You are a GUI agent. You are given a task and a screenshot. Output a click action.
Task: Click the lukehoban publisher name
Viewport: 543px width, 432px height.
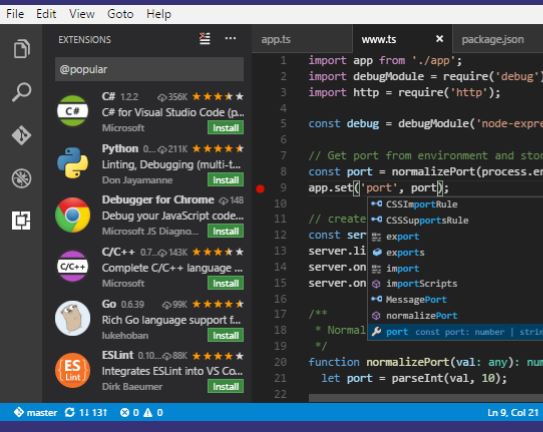coord(125,335)
